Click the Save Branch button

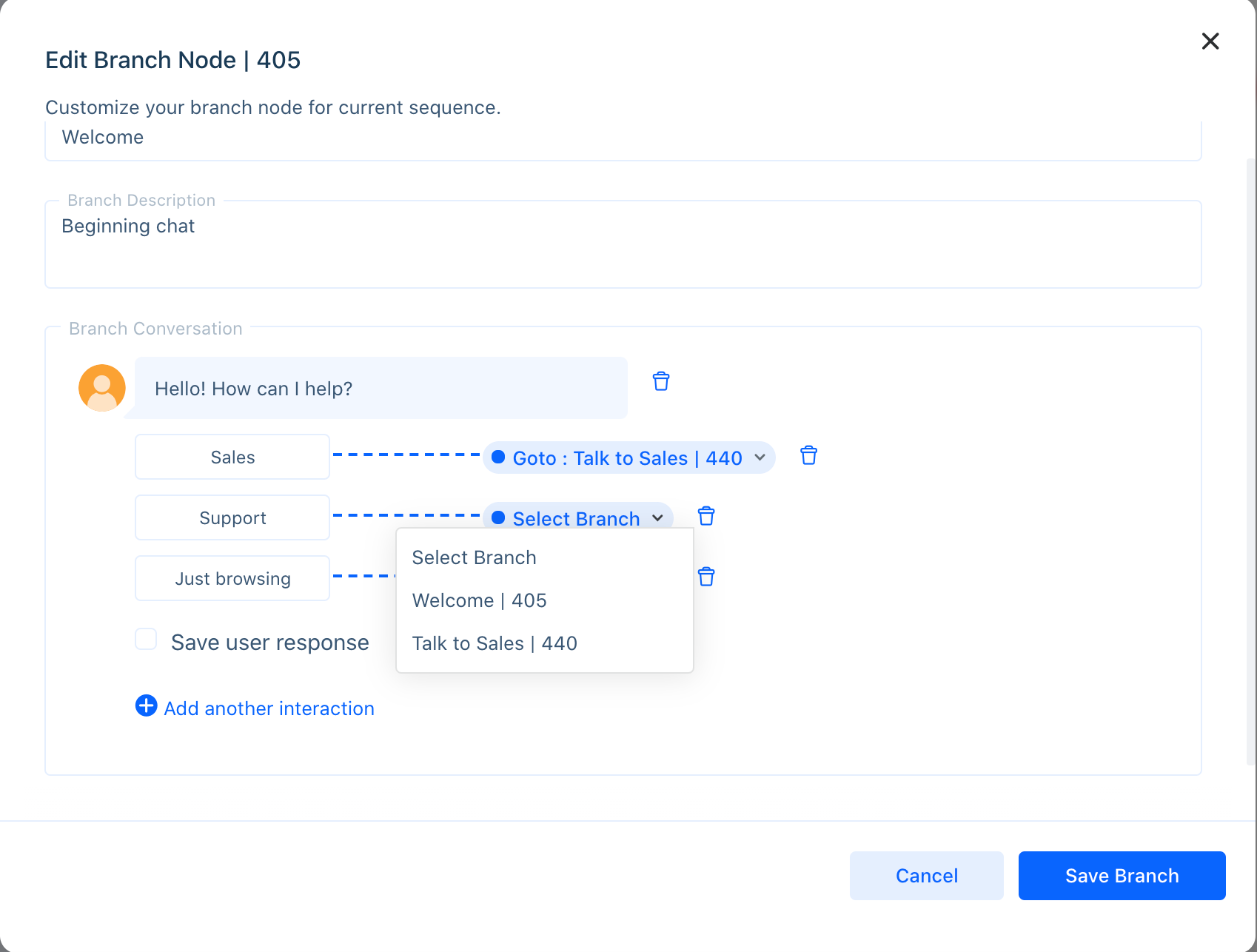pos(1122,876)
